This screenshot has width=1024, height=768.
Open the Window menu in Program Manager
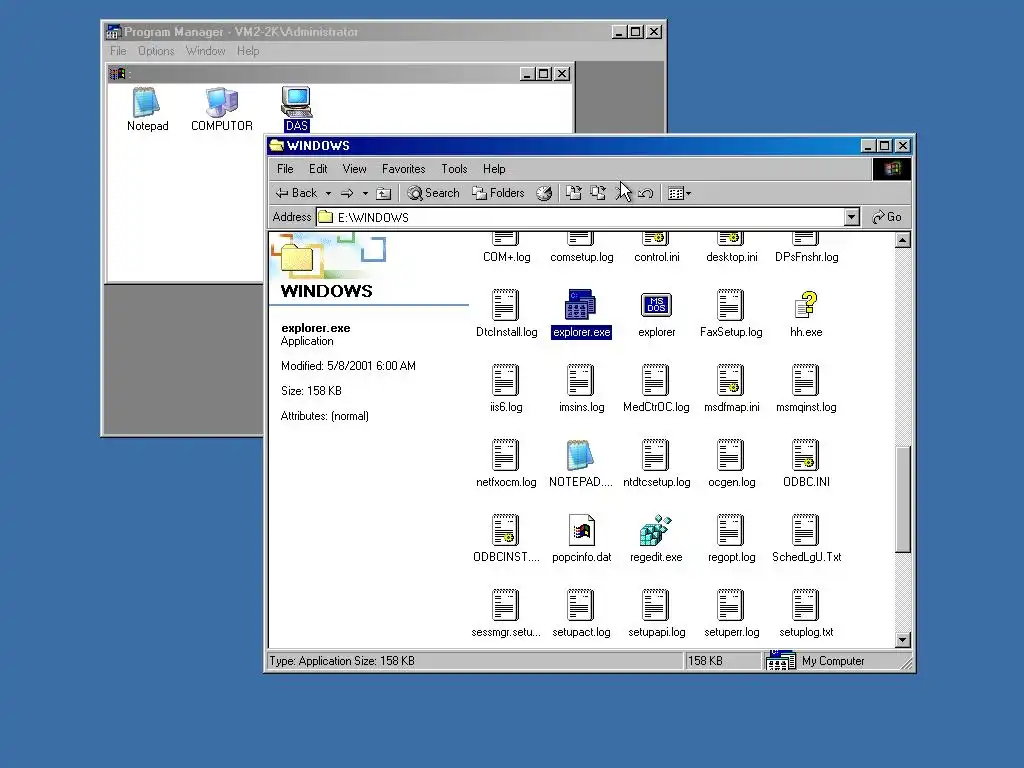pyautogui.click(x=205, y=51)
